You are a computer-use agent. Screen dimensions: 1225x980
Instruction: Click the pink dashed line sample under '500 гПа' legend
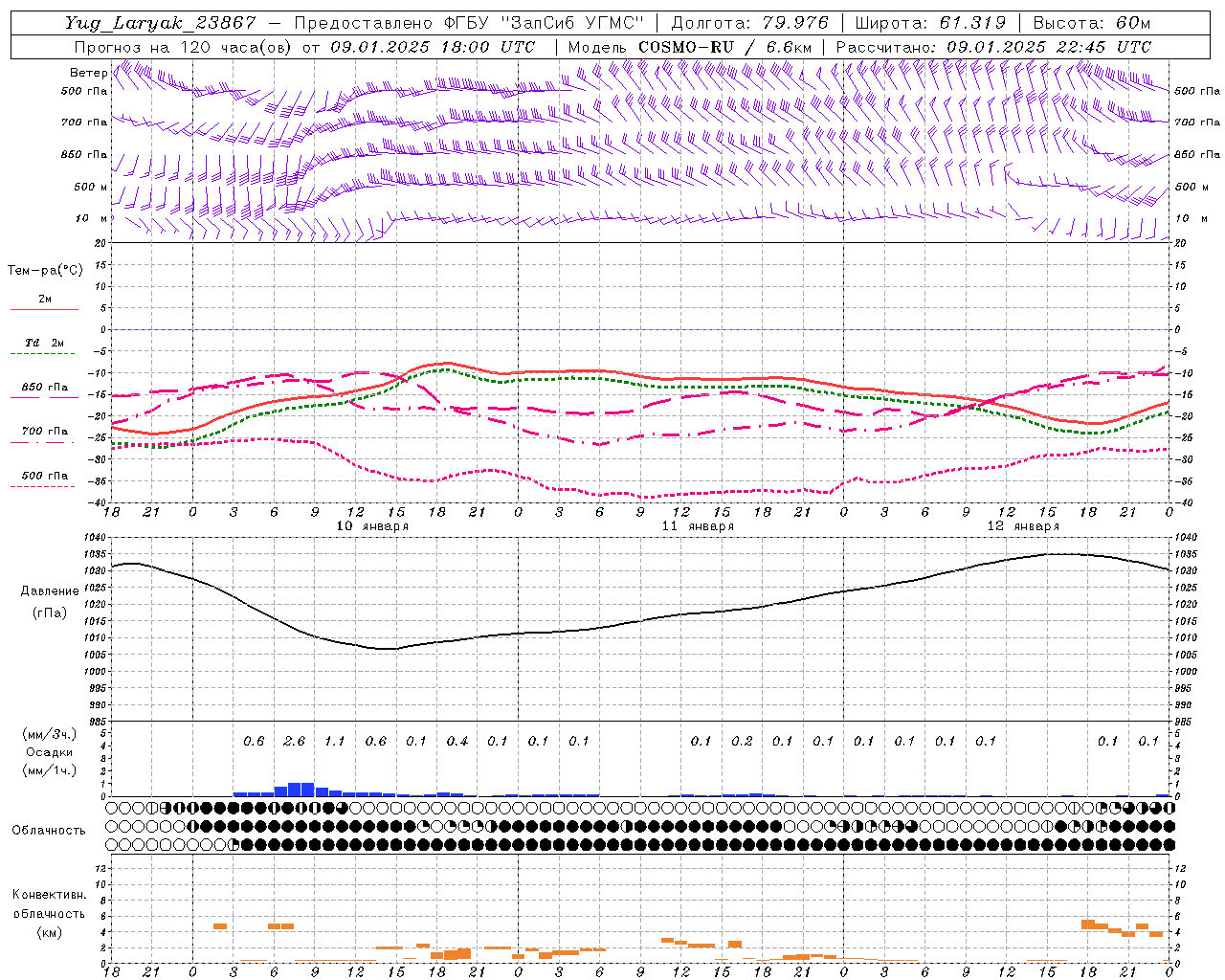click(43, 487)
